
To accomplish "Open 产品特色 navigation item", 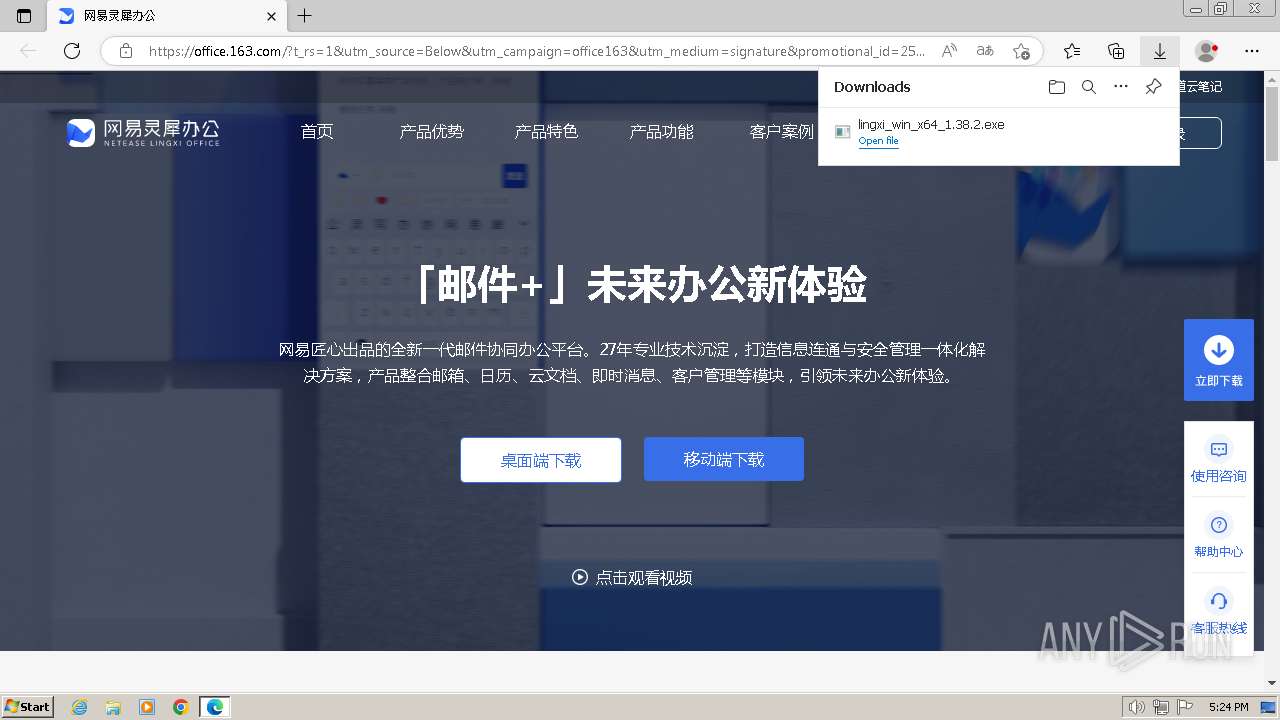I will [546, 131].
